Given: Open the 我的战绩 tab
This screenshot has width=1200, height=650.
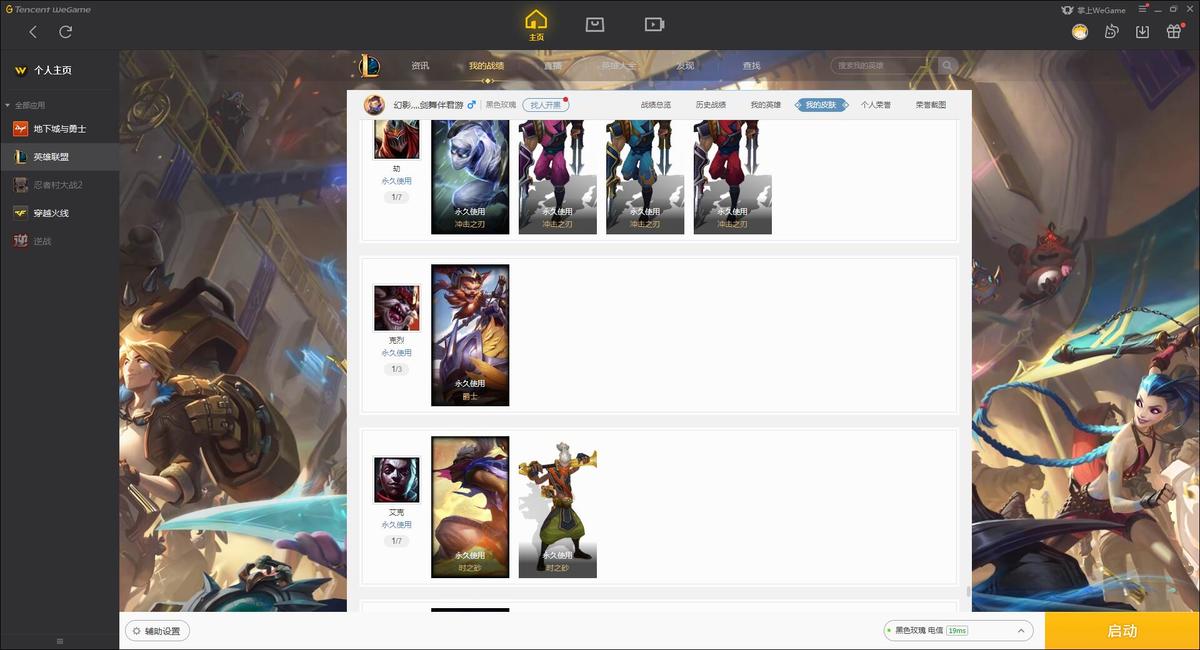Looking at the screenshot, I should coord(486,66).
